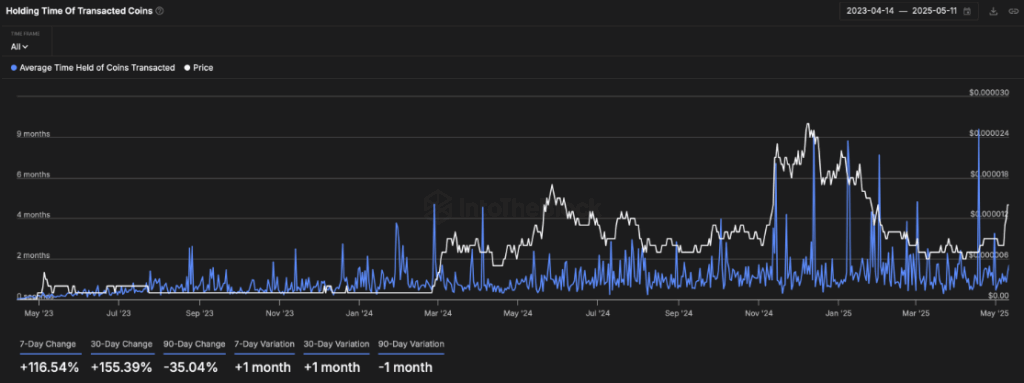Screen dimensions: 1024x383
Task: Copy the chart link icon
Action: (1013, 11)
